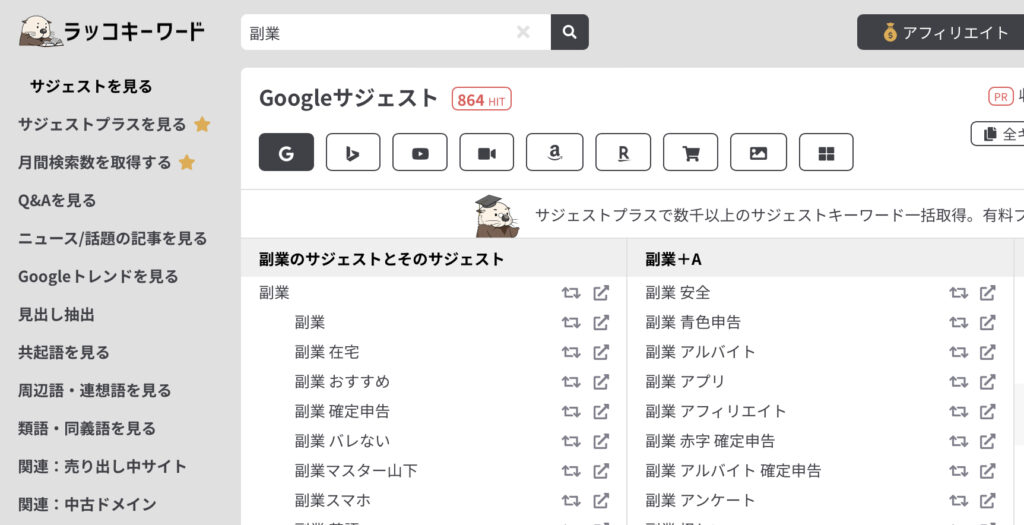1024x525 pixels.
Task: Click the 副業 アプリ keyword text
Action: point(685,381)
